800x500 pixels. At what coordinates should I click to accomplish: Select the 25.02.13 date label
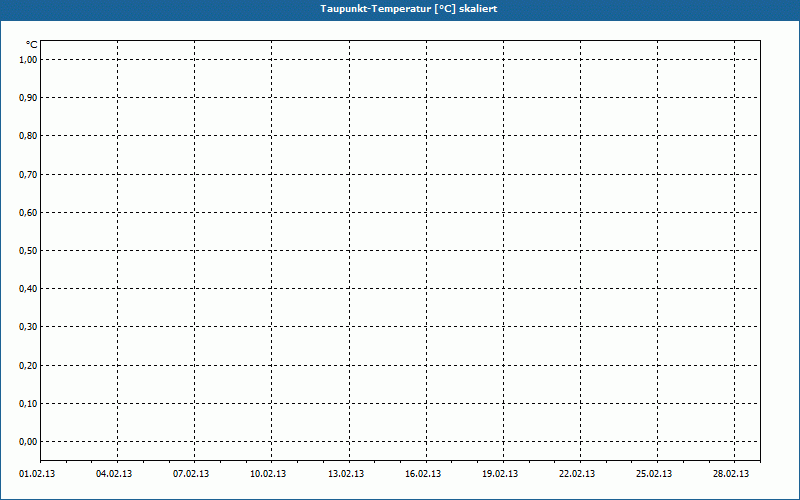click(654, 474)
